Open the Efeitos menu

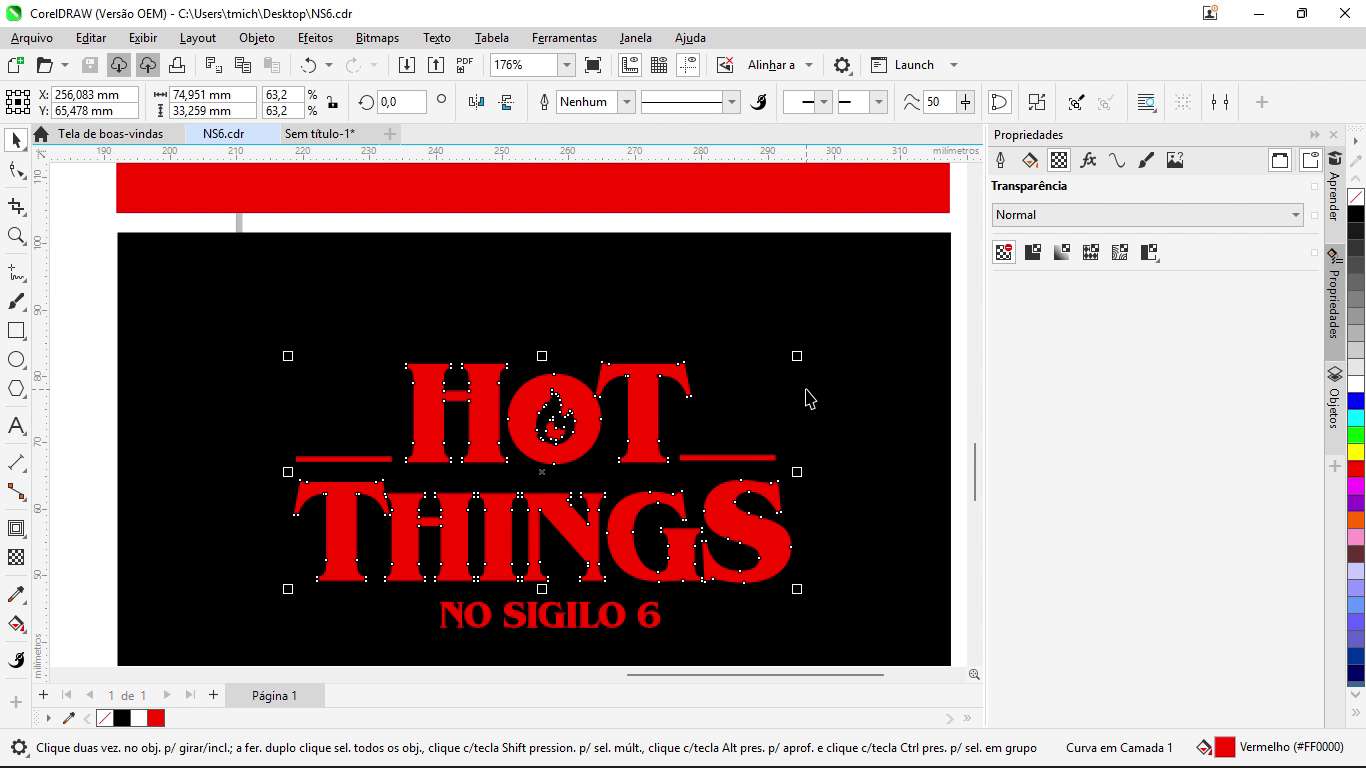pyautogui.click(x=315, y=38)
